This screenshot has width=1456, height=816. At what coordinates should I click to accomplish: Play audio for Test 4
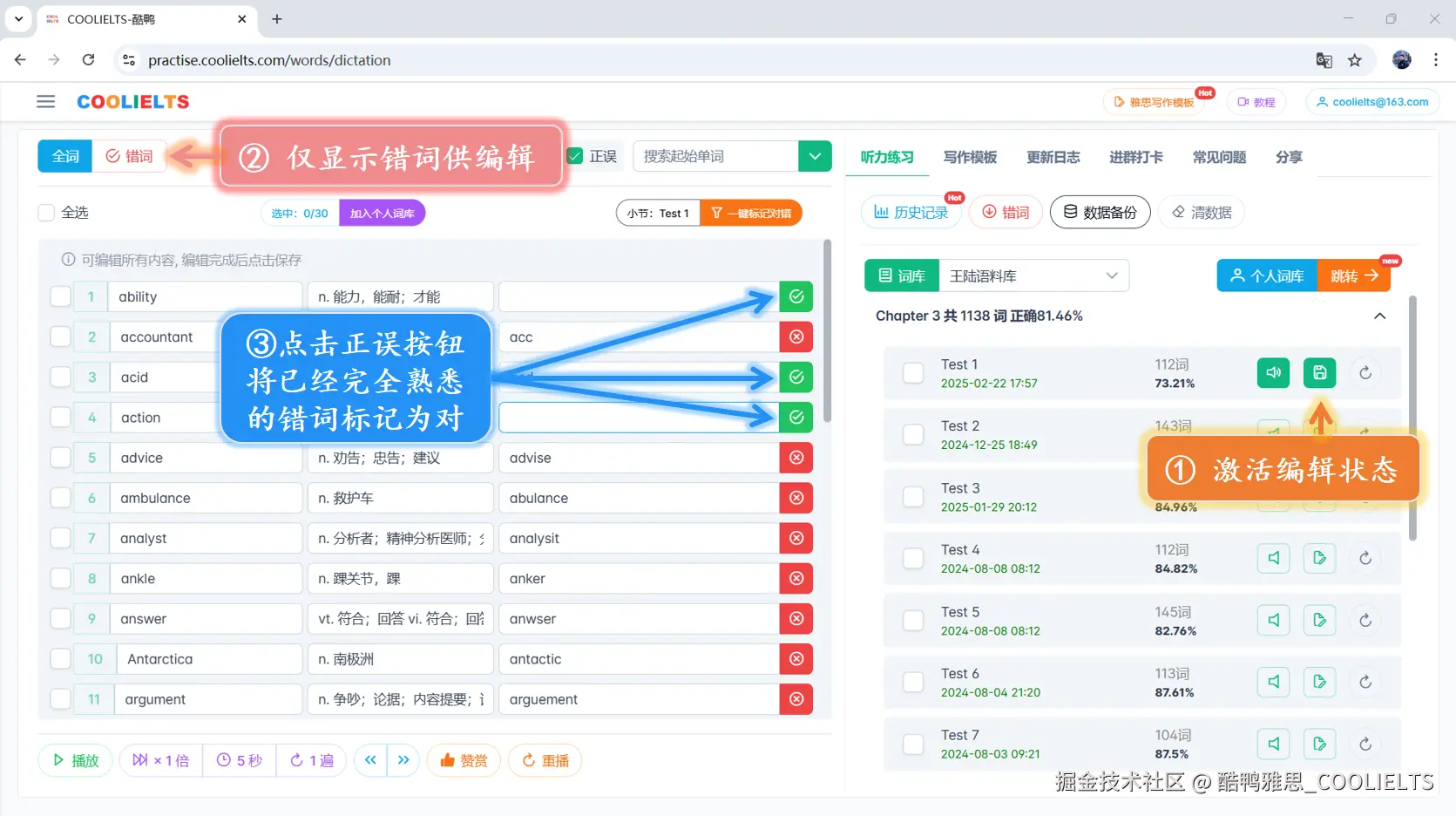[x=1273, y=558]
